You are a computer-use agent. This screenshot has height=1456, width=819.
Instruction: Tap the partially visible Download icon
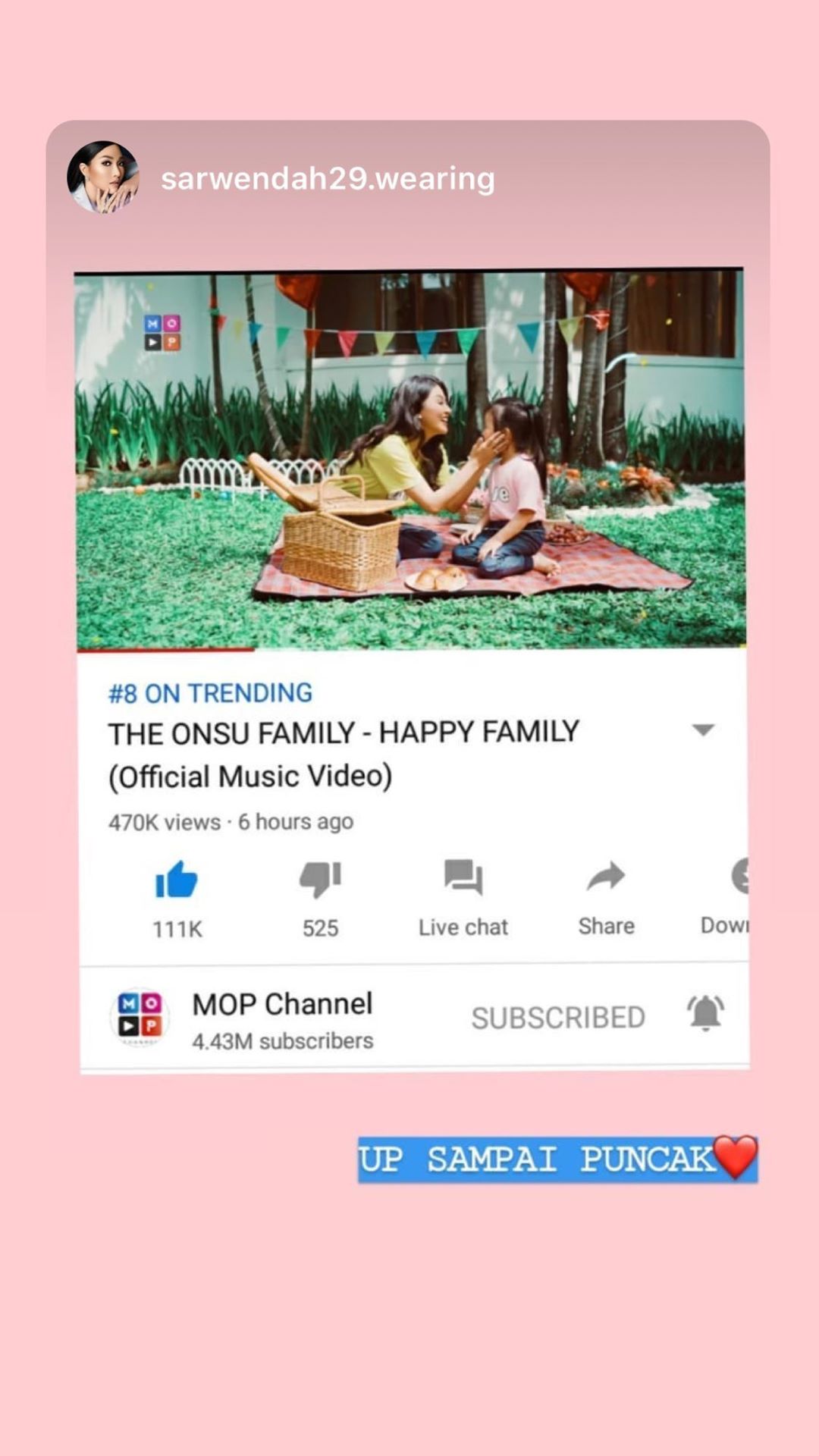(739, 876)
